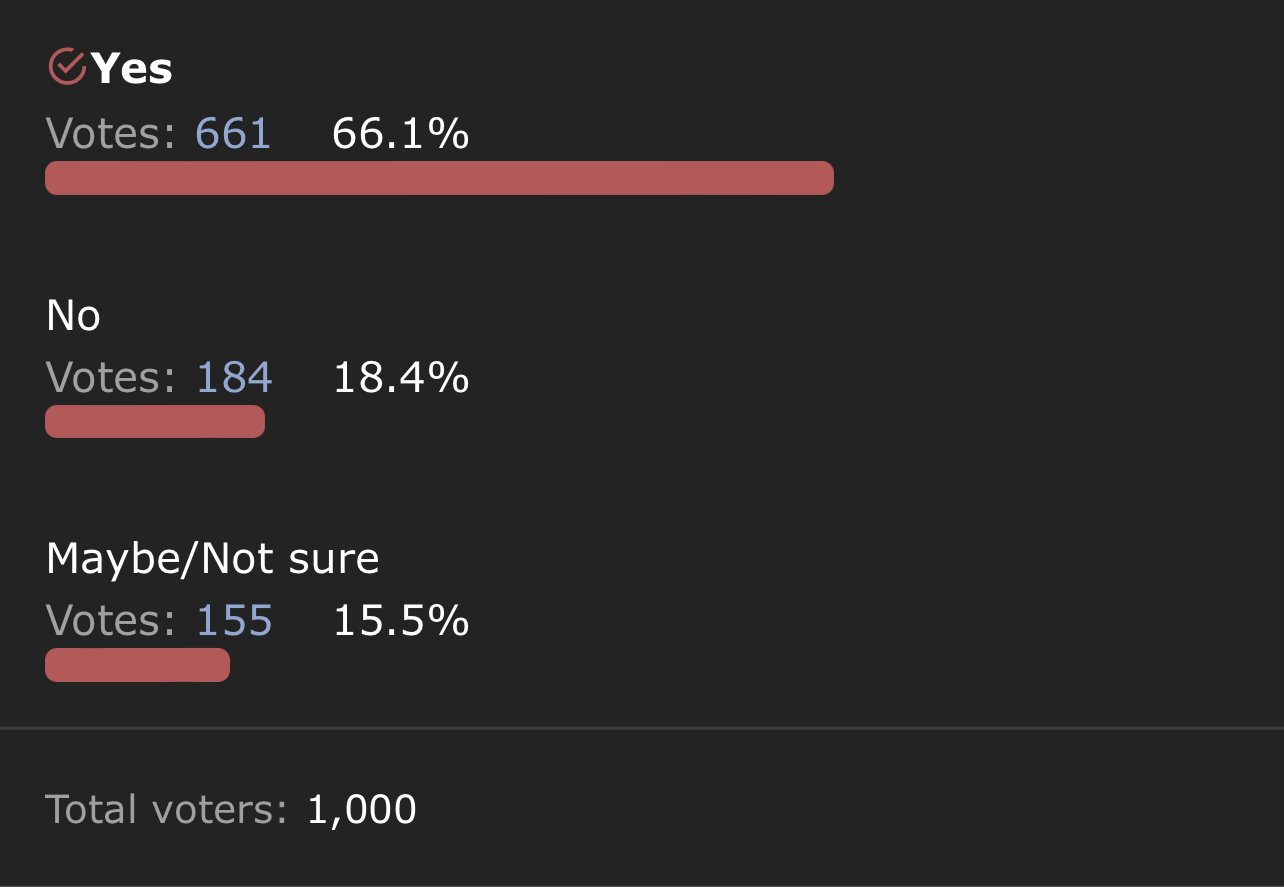Select the No option label
The width and height of the screenshot is (1284, 887).
(73, 316)
